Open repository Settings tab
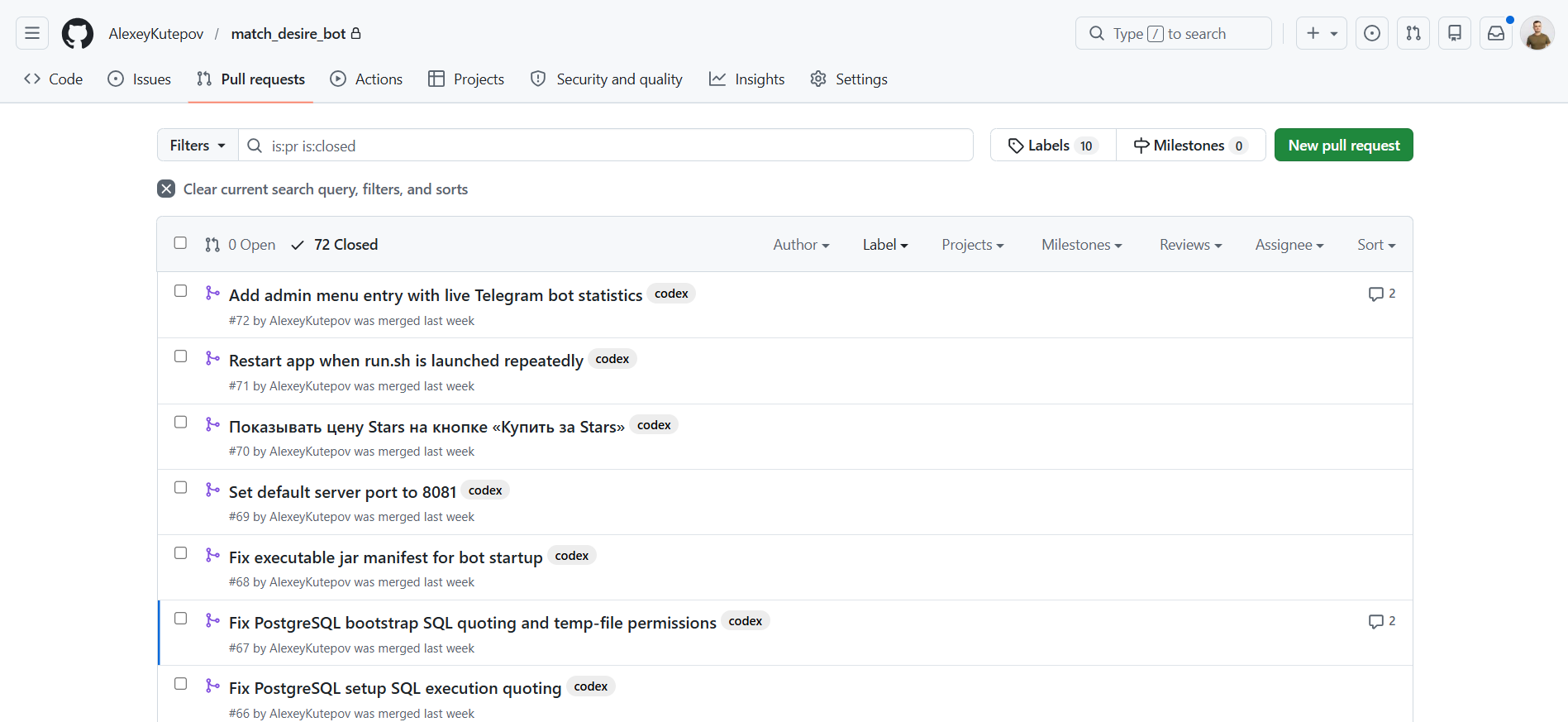Image resolution: width=1568 pixels, height=722 pixels. pos(849,79)
